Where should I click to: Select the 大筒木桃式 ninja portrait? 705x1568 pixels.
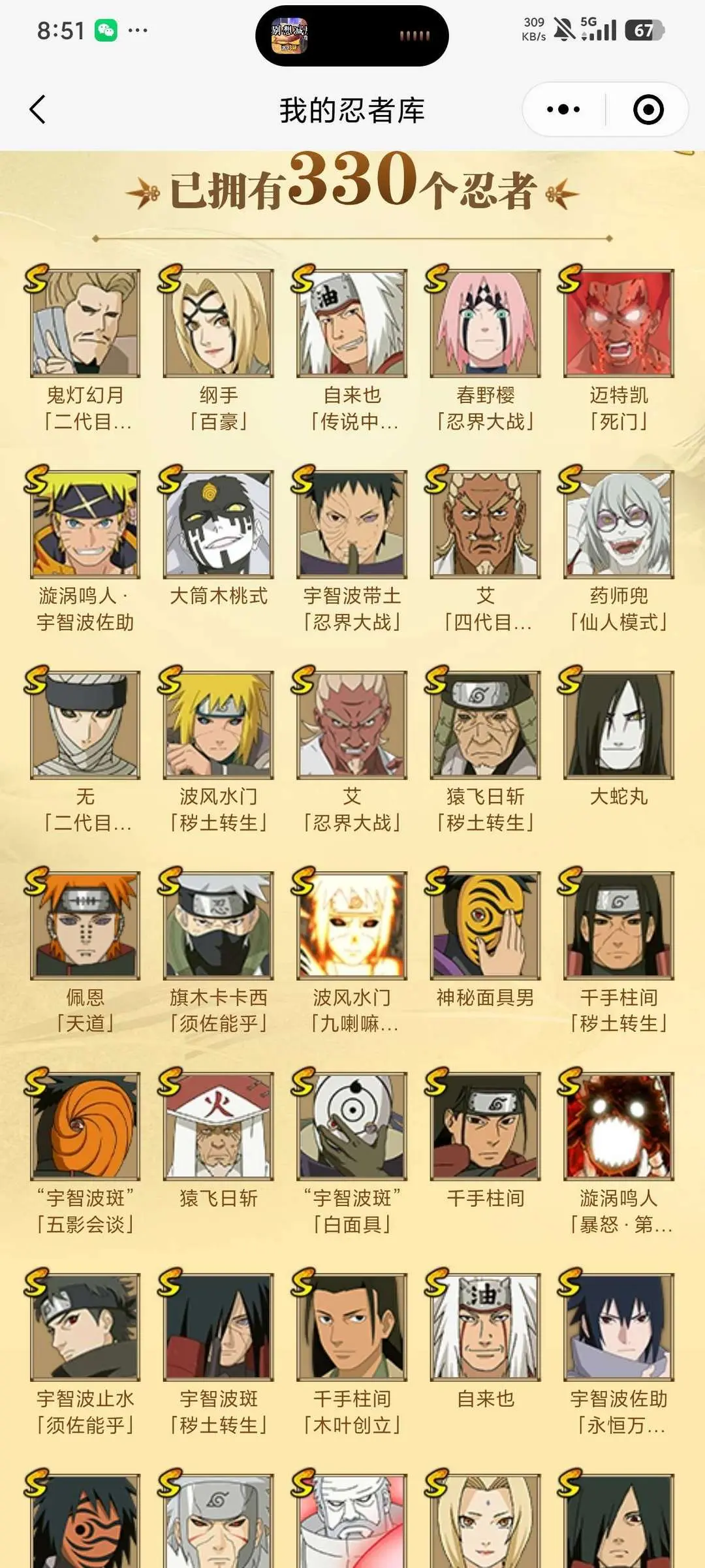[x=219, y=524]
